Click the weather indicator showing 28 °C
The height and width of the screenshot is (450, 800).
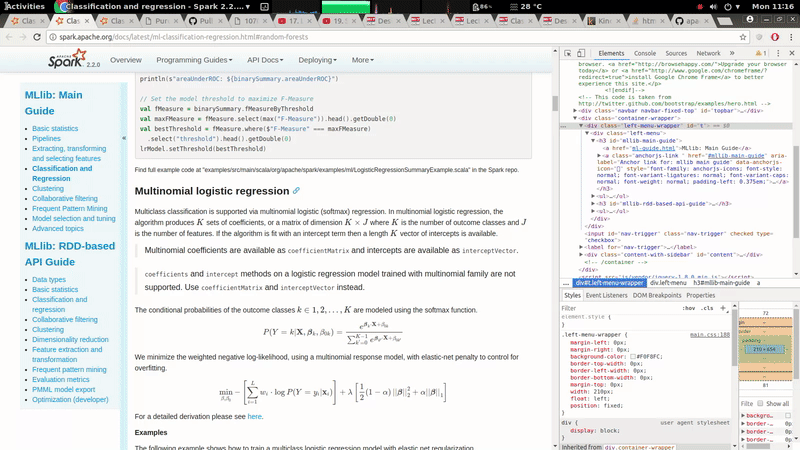[x=526, y=7]
